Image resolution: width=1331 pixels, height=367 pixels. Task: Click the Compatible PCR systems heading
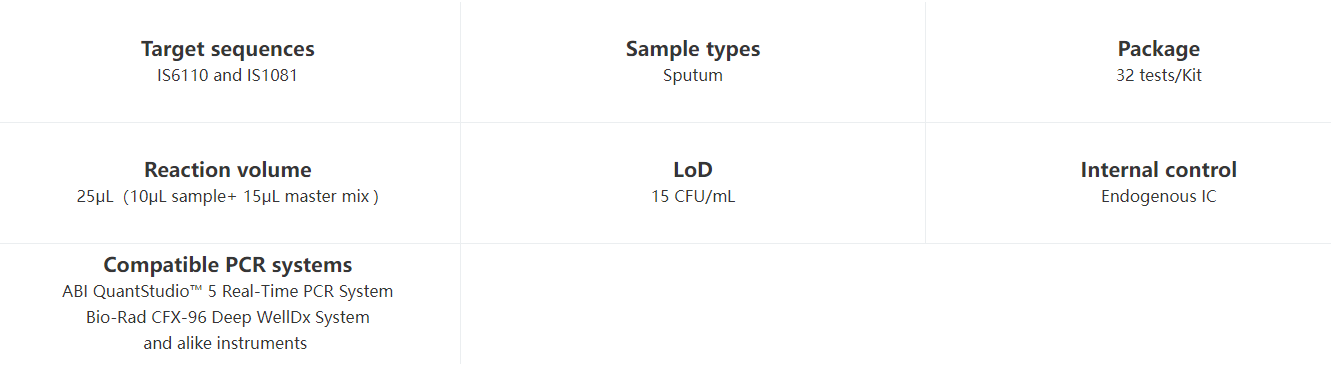tap(228, 265)
